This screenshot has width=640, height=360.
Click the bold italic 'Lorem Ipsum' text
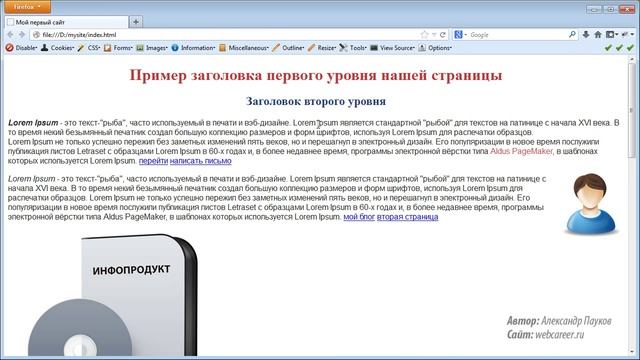click(x=33, y=123)
